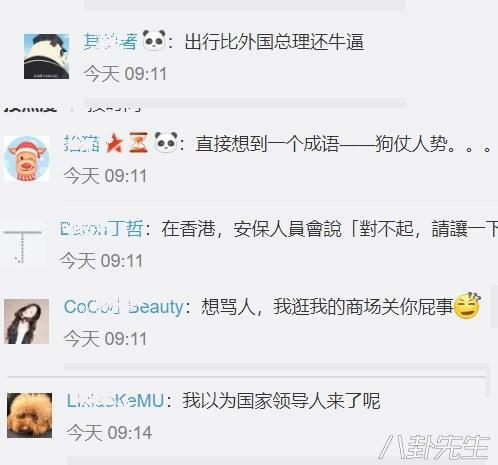This screenshot has width=498, height=465.
Task: Click the red star badge icon
Action: (114, 143)
